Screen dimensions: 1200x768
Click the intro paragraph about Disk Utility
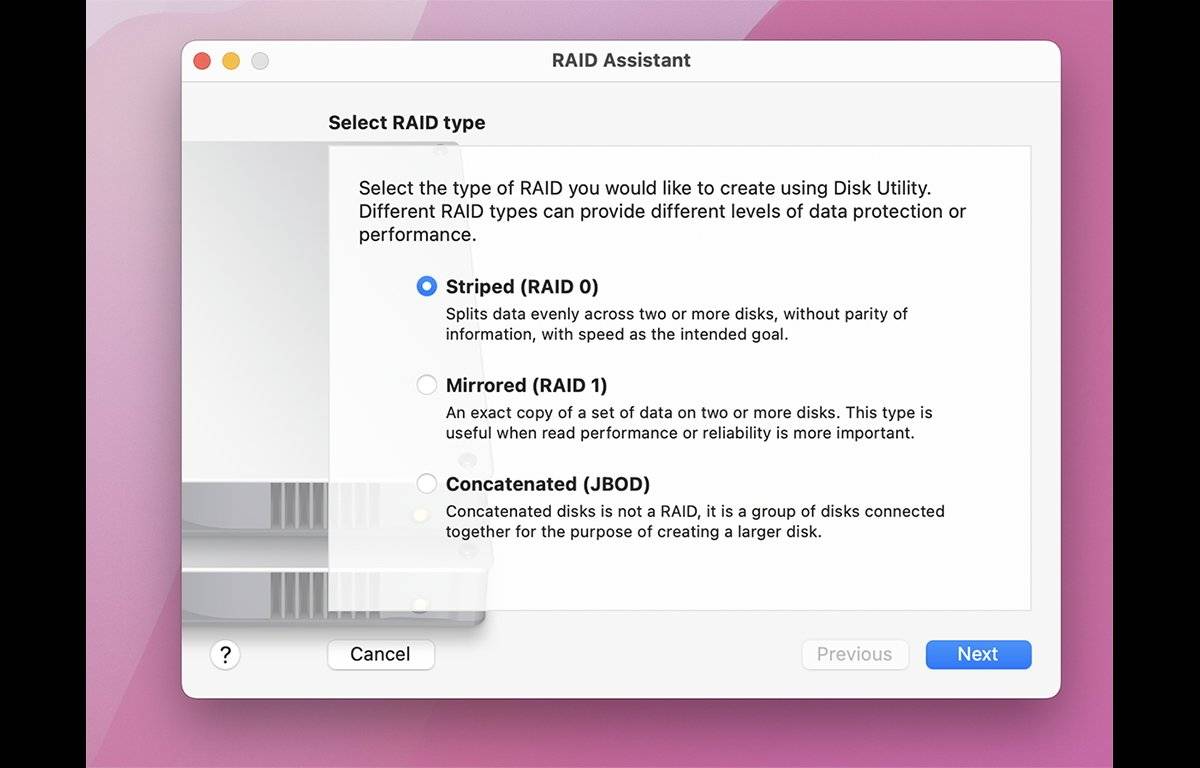pyautogui.click(x=662, y=211)
